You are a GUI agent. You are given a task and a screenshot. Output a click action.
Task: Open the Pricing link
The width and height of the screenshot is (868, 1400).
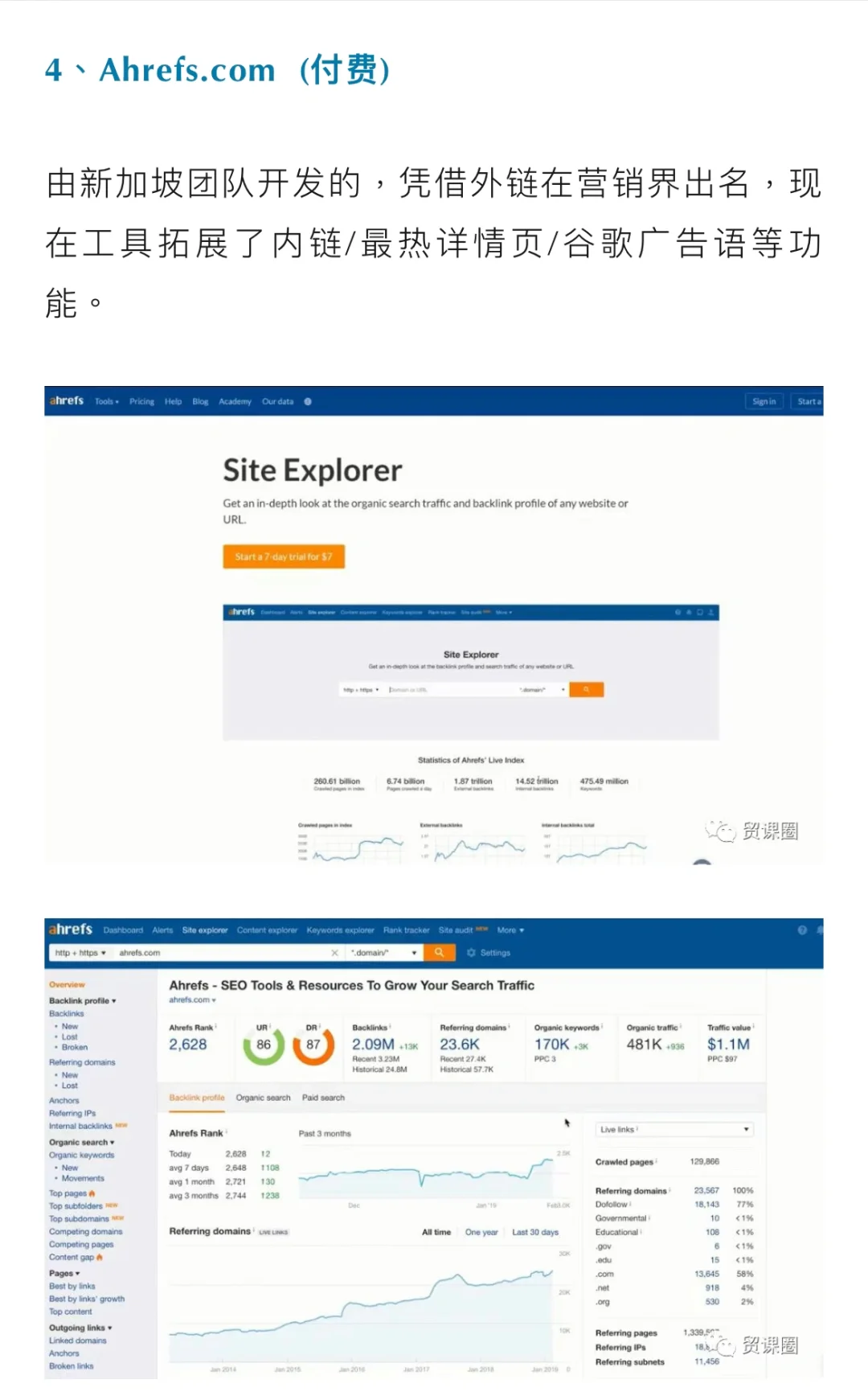pos(141,401)
